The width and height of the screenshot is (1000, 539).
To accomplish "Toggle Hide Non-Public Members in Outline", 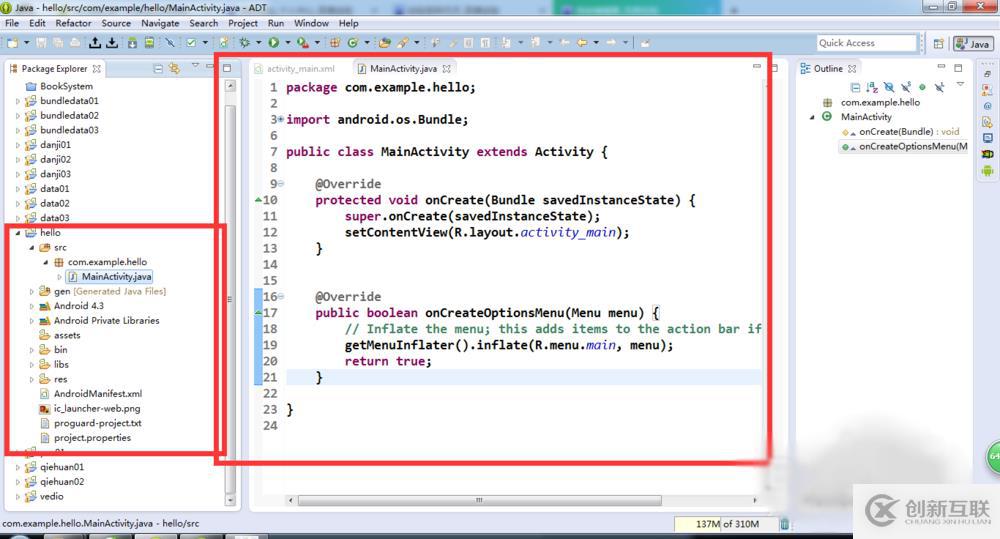I will [x=922, y=87].
